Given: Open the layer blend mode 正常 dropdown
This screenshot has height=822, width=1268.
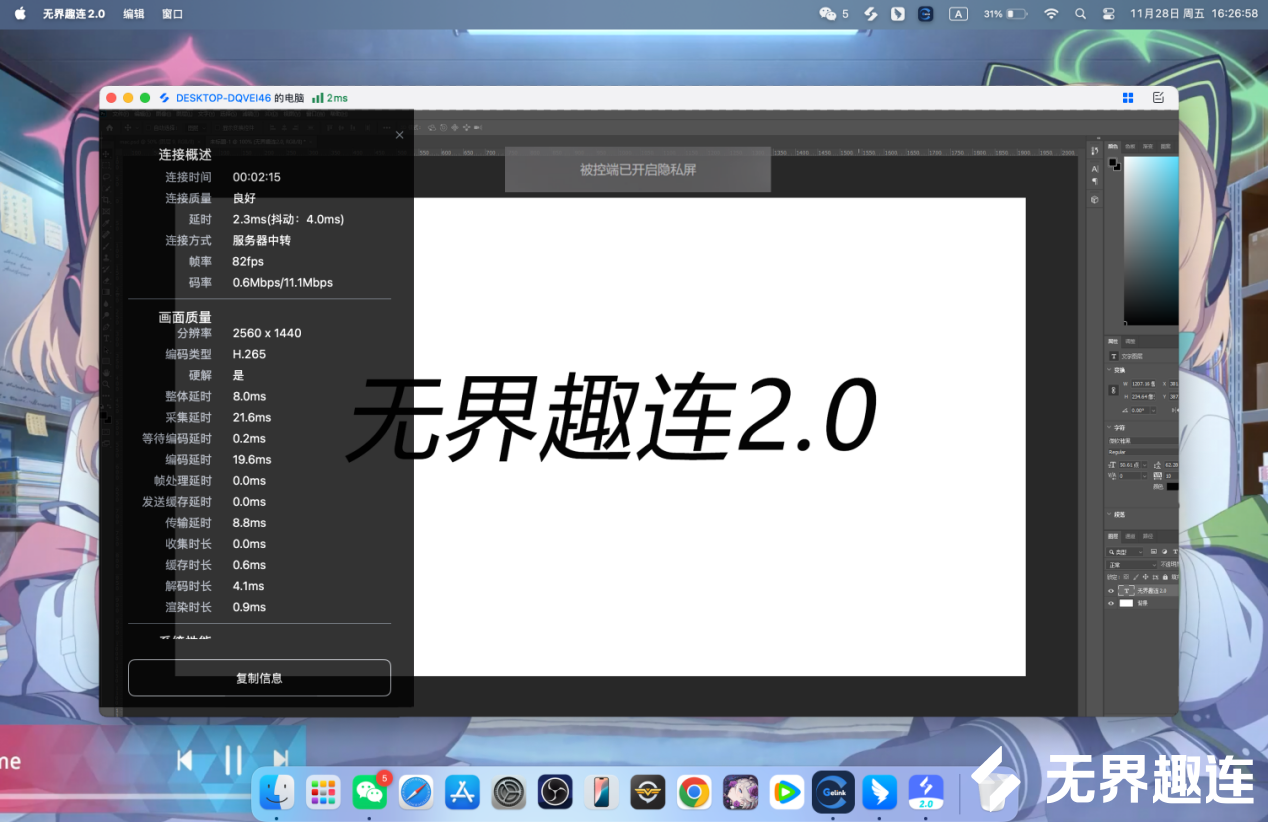Looking at the screenshot, I should click(1132, 565).
